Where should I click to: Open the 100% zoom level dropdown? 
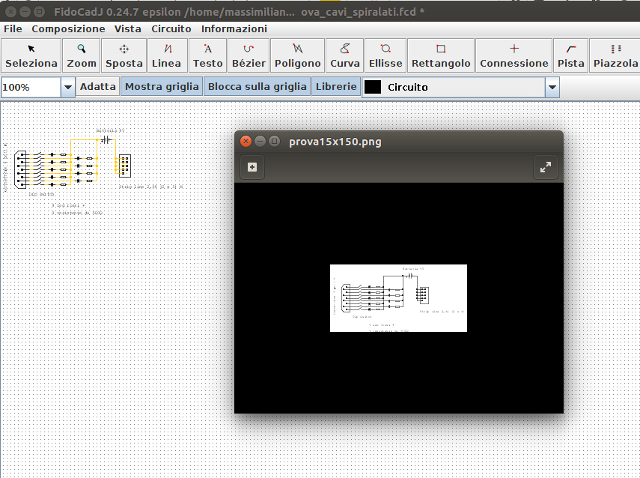click(x=68, y=87)
